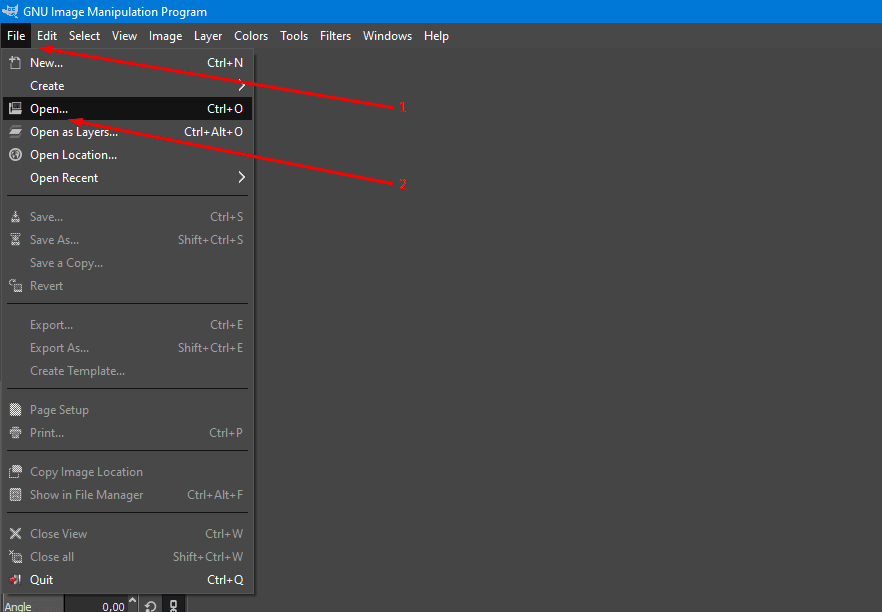
Task: Choose Open Location... entry
Action: (x=127, y=155)
